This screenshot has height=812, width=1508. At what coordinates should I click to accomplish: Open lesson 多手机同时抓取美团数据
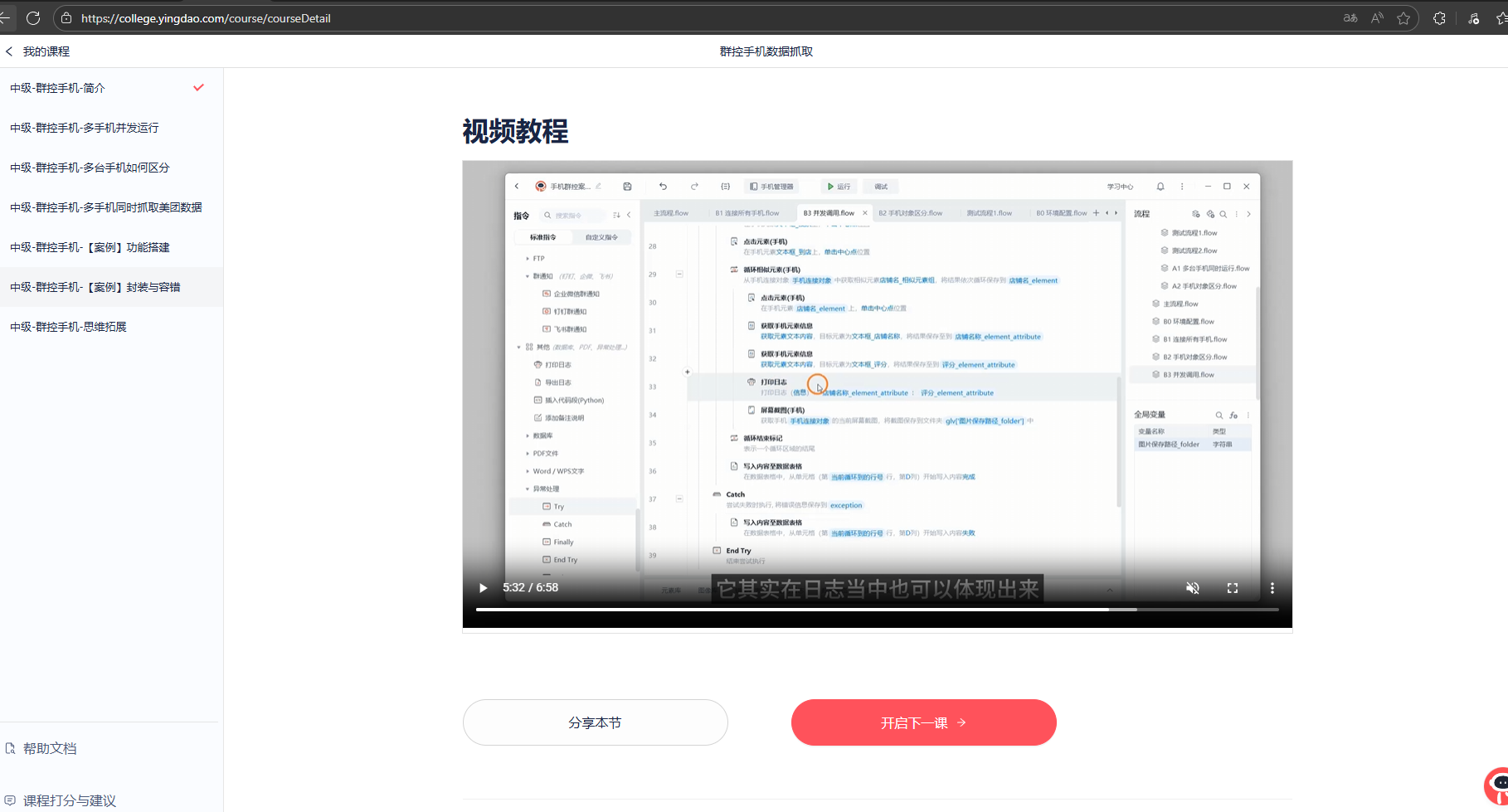(111, 207)
